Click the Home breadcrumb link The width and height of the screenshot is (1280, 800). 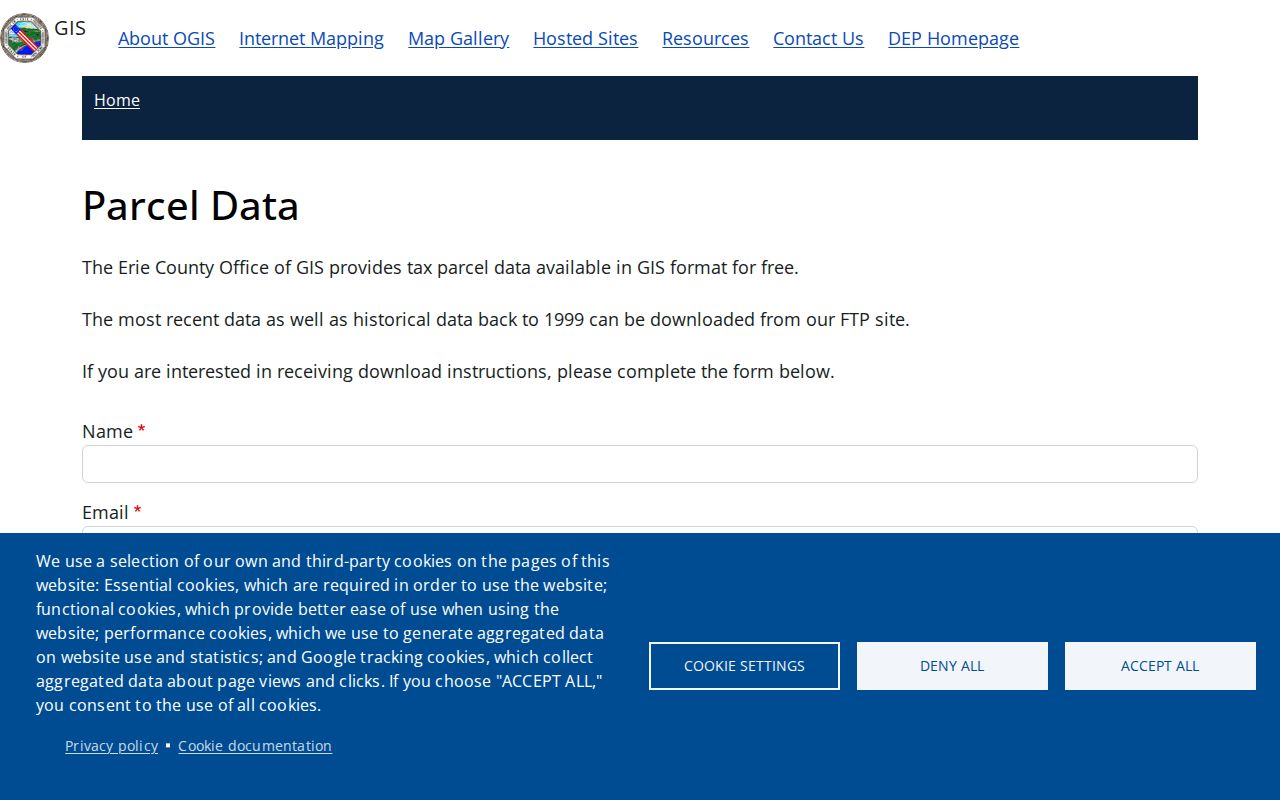pos(117,100)
